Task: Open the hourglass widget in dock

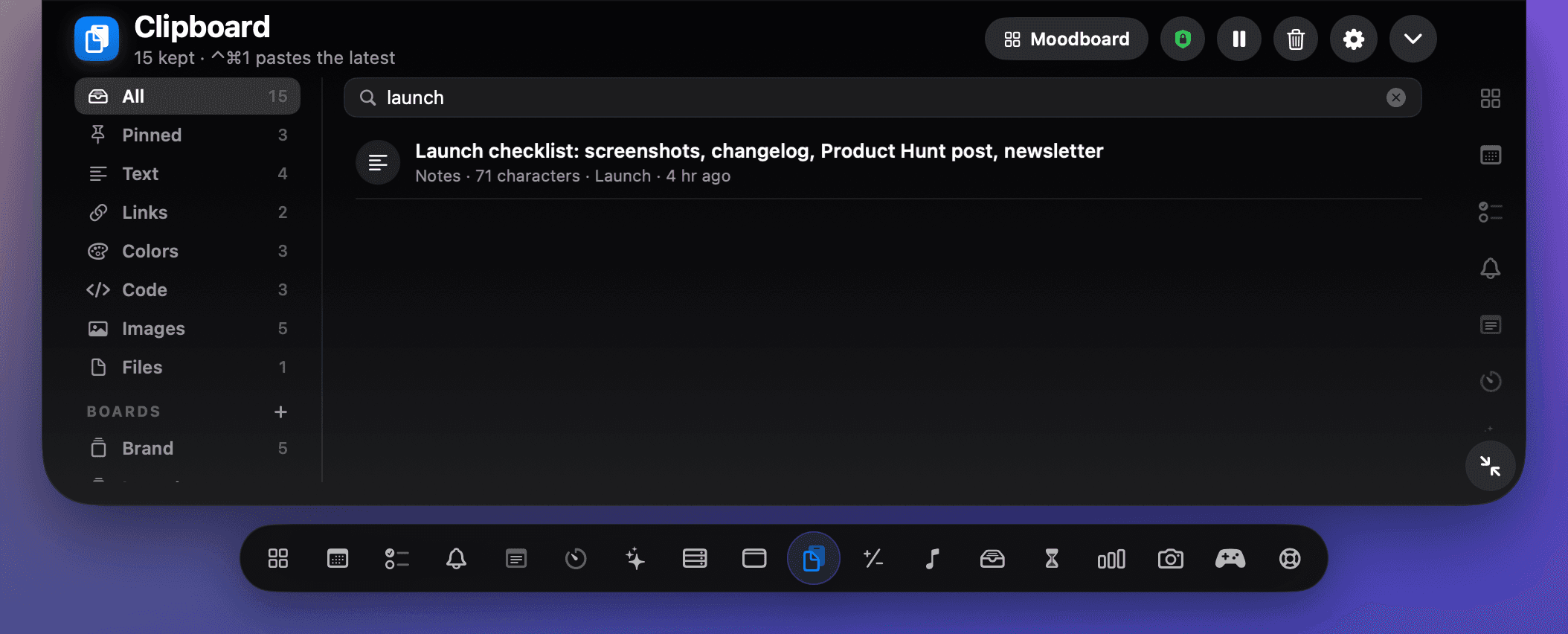Action: point(1052,559)
